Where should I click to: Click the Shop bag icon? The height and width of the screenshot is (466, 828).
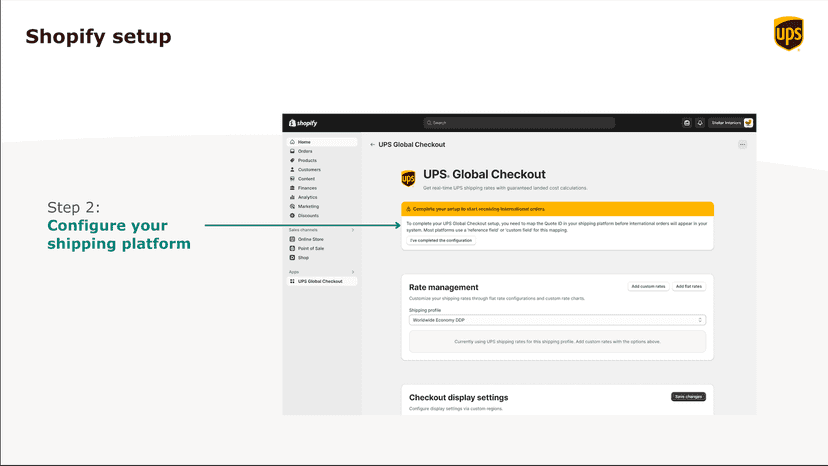pyautogui.click(x=292, y=258)
